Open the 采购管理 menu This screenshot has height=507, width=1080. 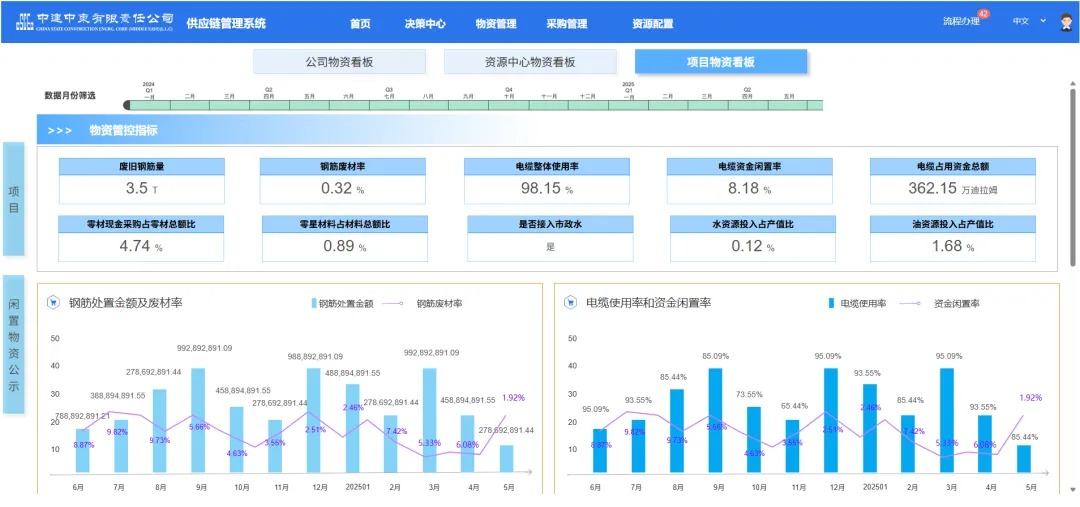(567, 23)
